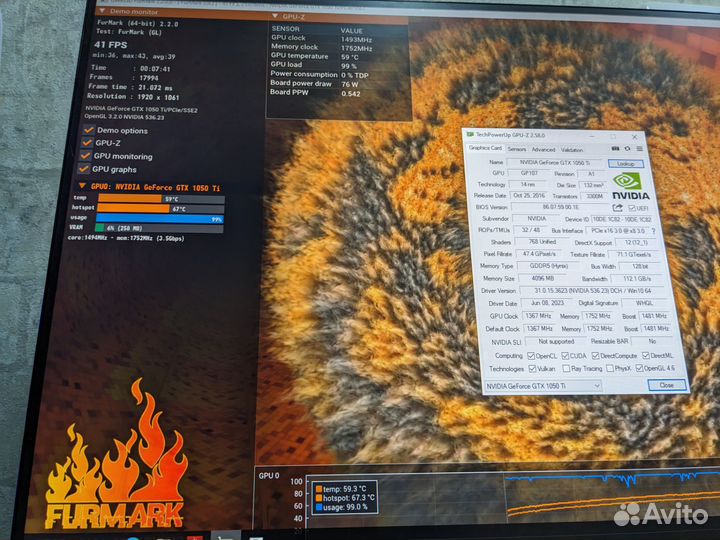Screen dimensions: 720x540
Task: Collapse the Demo monitor panel triangle
Action: 102,11
